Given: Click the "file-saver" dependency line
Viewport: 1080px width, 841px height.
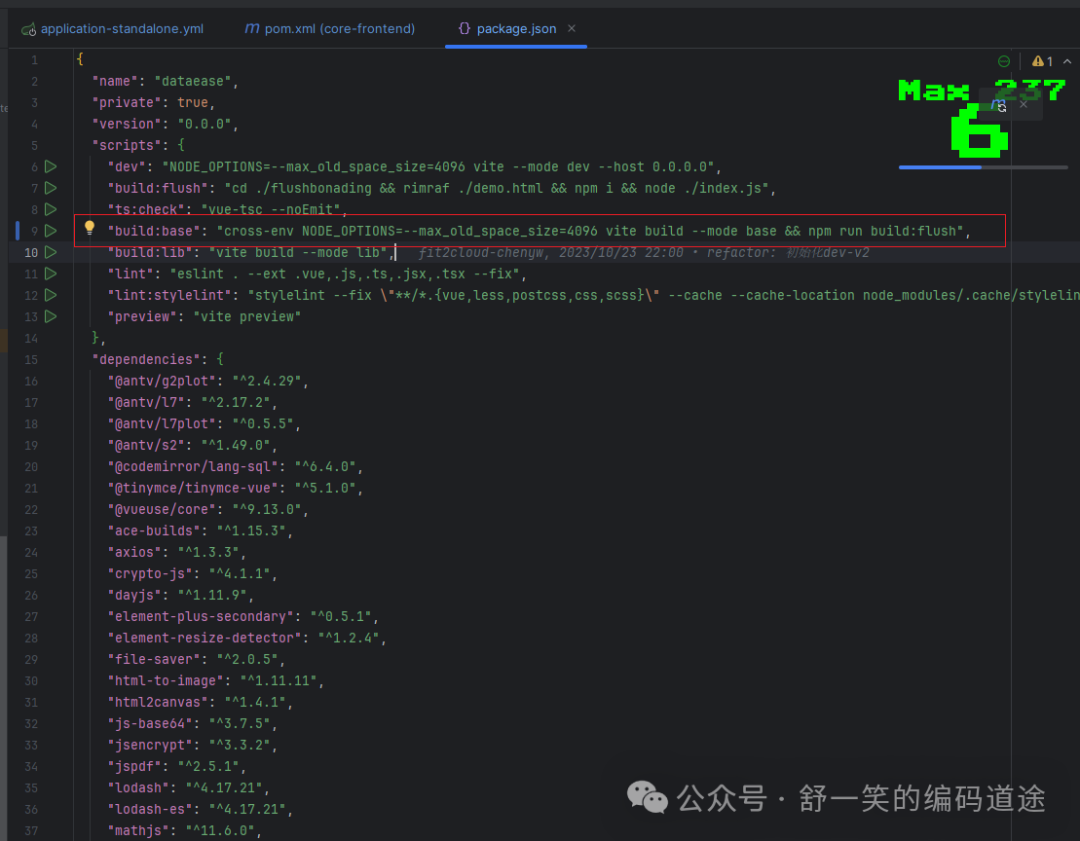Looking at the screenshot, I should [196, 659].
